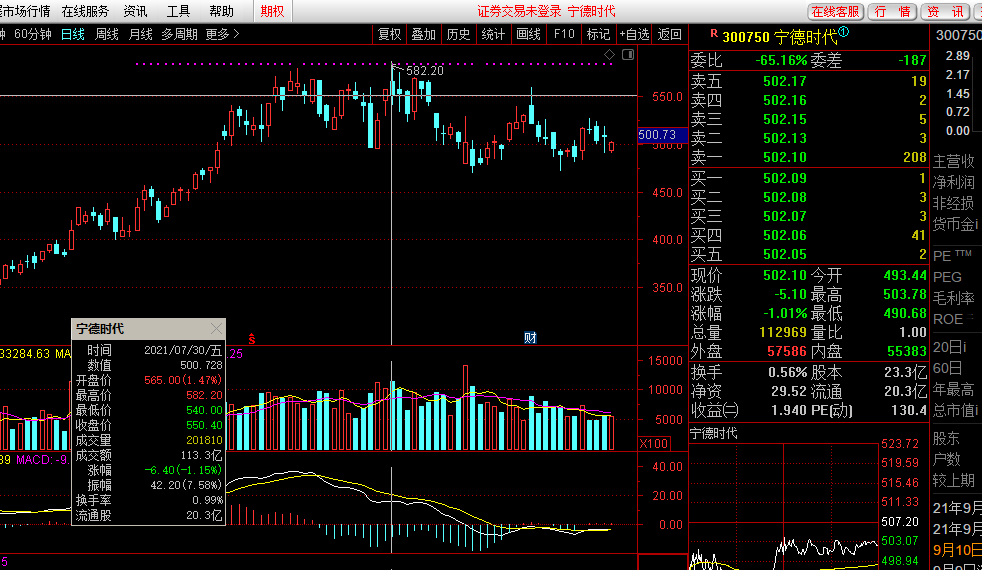Image resolution: width=982 pixels, height=570 pixels.
Task: Open the 资讯 menu in menu bar
Action: pos(135,11)
